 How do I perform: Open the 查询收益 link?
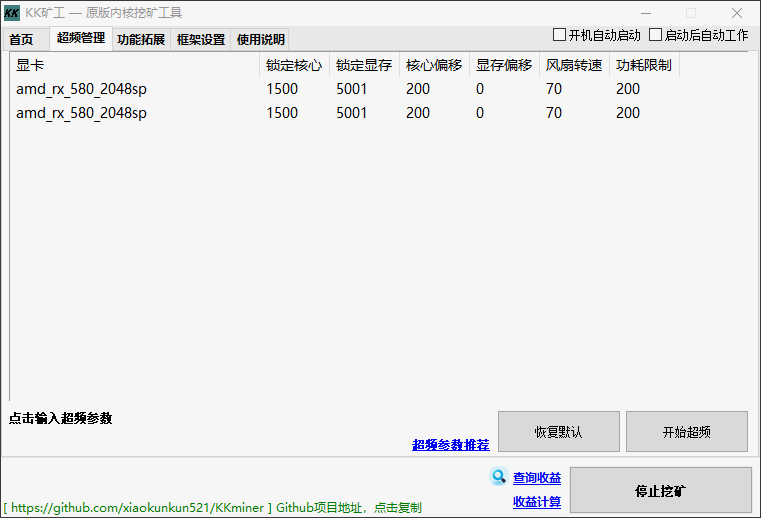tap(537, 478)
